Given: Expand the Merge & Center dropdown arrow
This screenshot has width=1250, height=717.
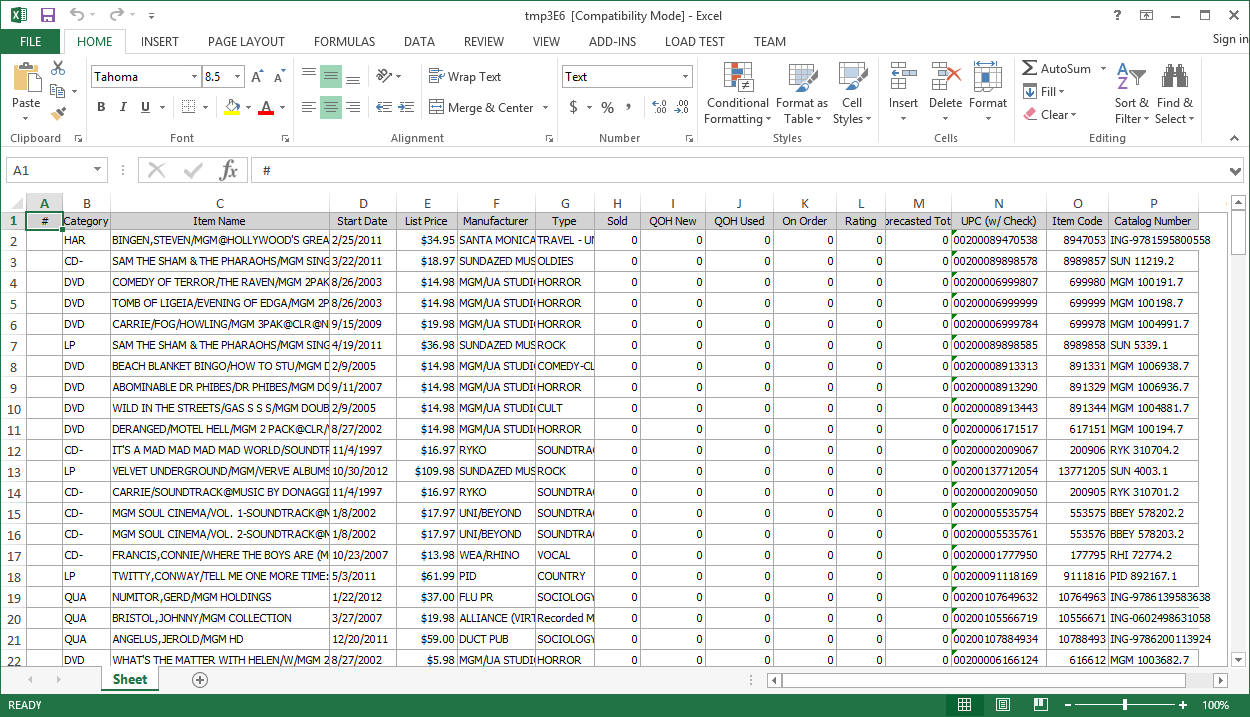Looking at the screenshot, I should [x=545, y=108].
